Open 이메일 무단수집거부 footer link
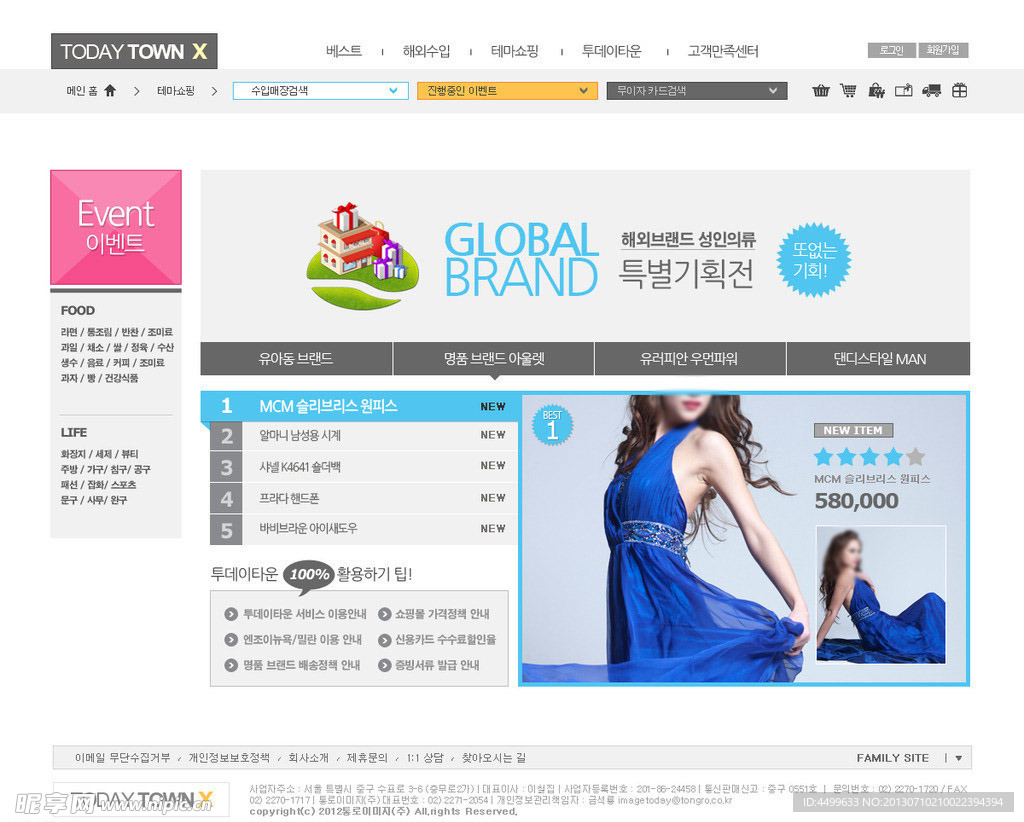 click(122, 758)
